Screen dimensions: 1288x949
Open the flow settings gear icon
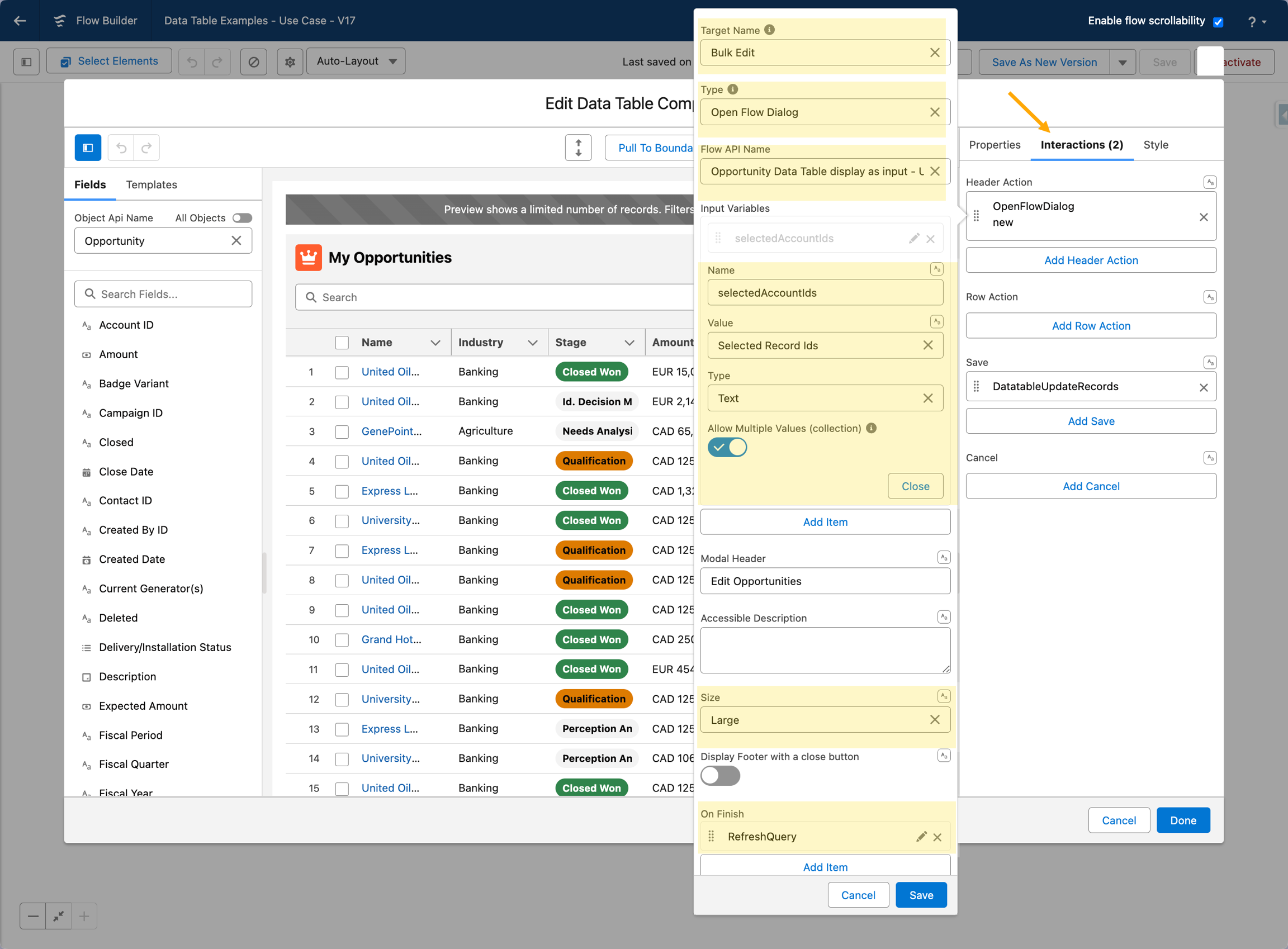click(290, 61)
